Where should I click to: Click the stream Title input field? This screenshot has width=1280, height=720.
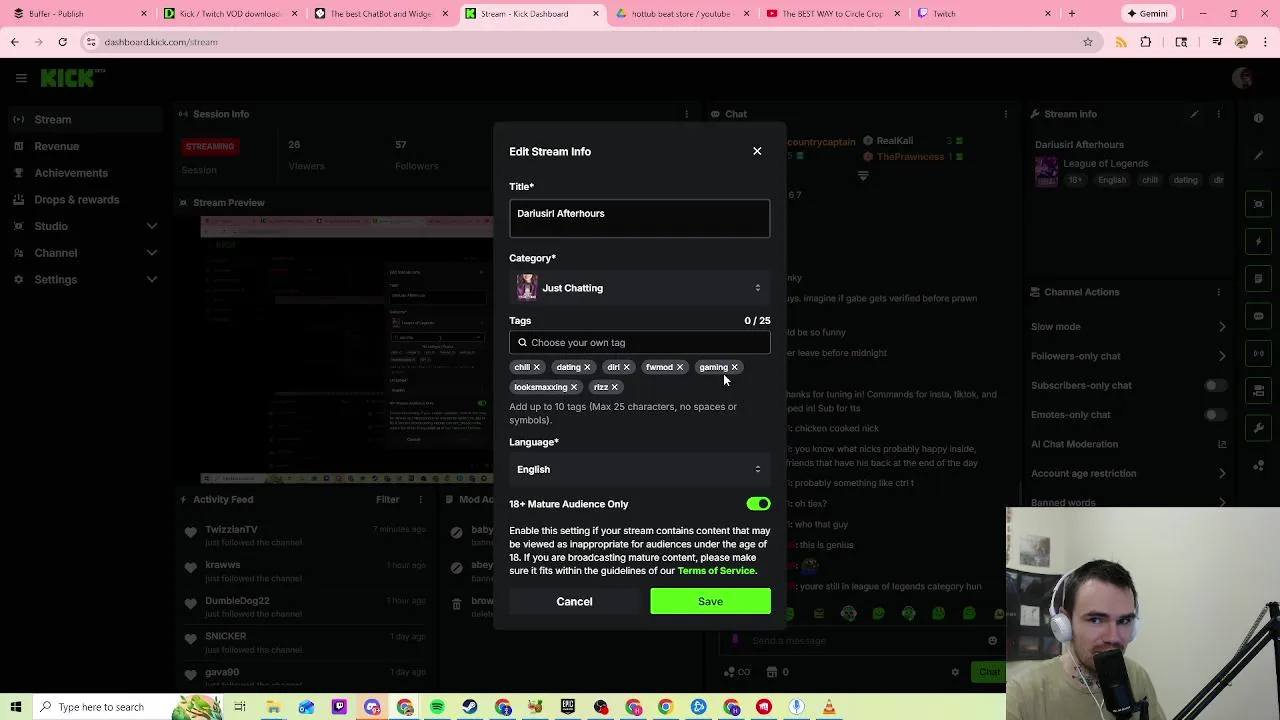(640, 218)
